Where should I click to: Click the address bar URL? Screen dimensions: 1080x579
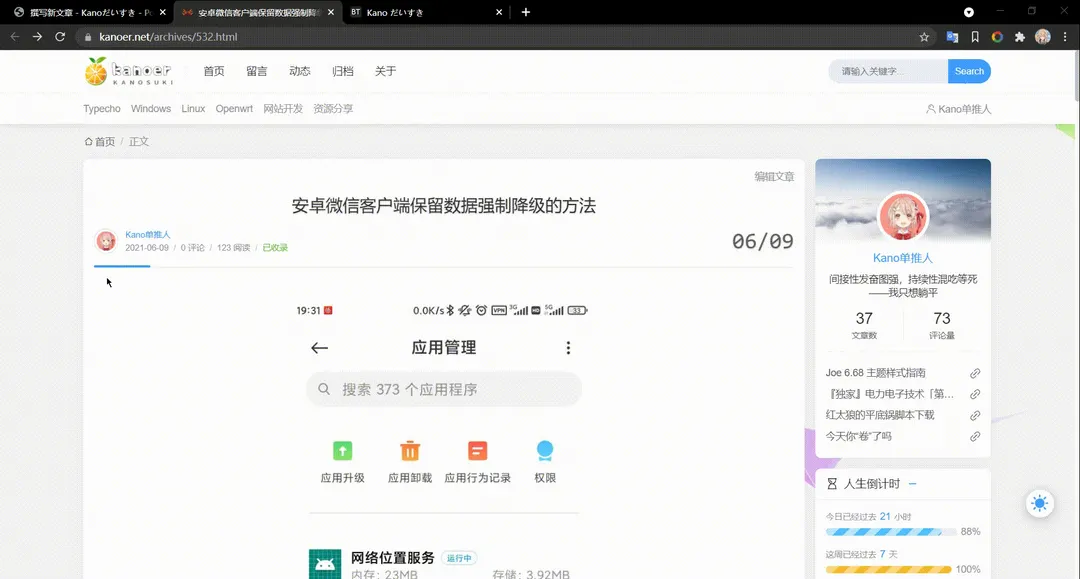tap(168, 37)
